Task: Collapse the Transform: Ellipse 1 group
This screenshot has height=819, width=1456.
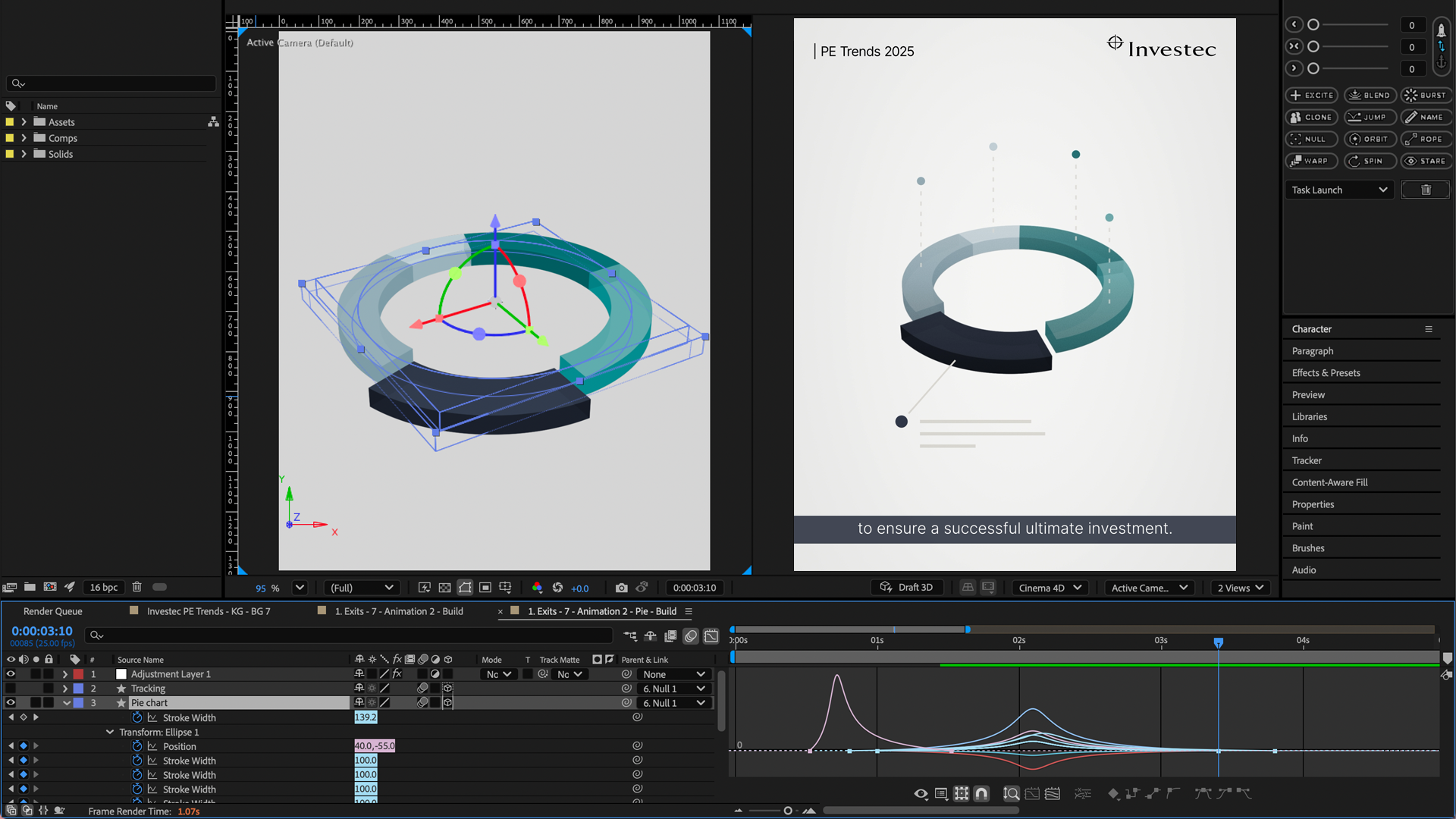Action: pyautogui.click(x=110, y=732)
